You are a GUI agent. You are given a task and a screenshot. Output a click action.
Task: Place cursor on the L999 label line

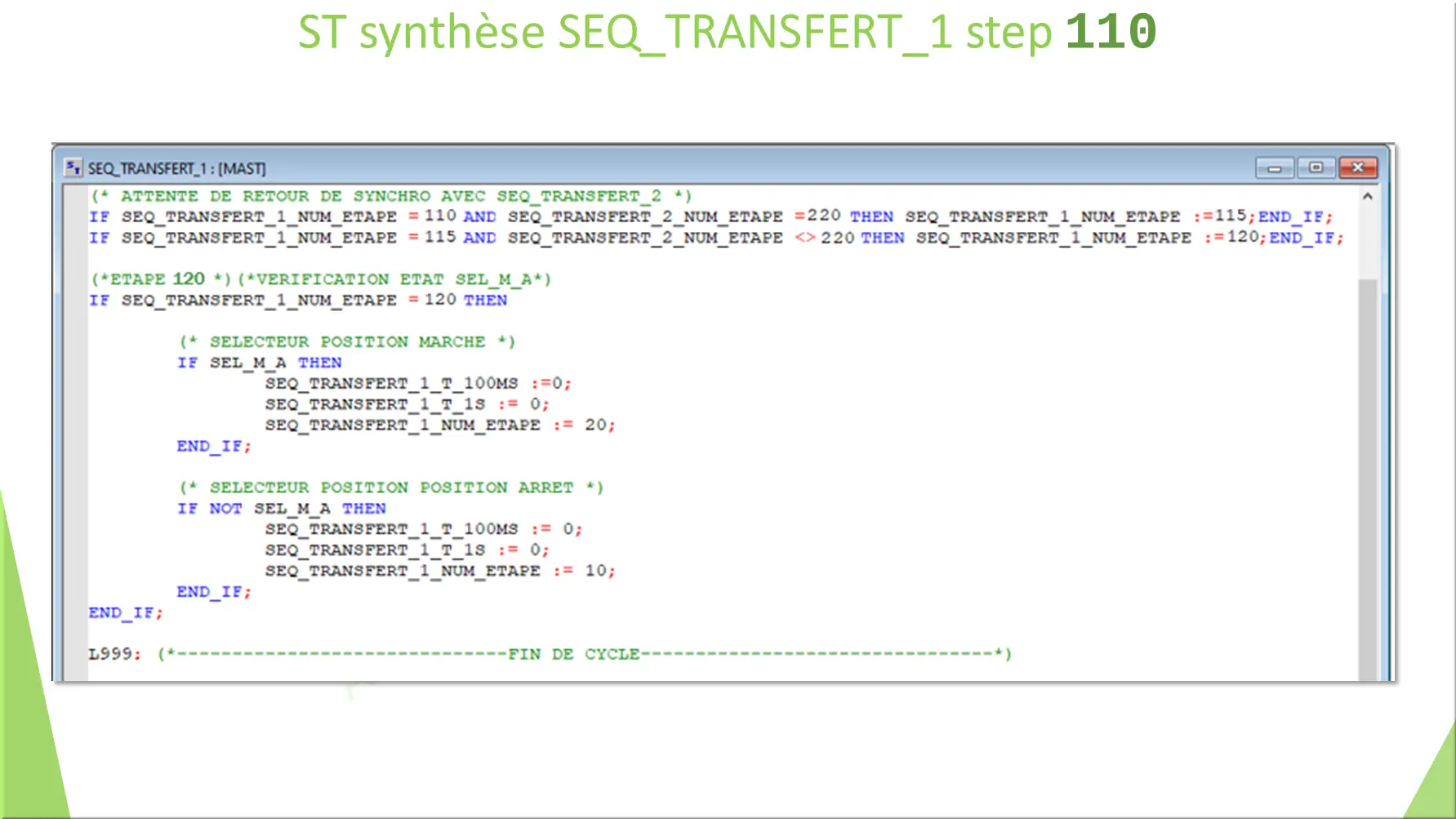114,653
